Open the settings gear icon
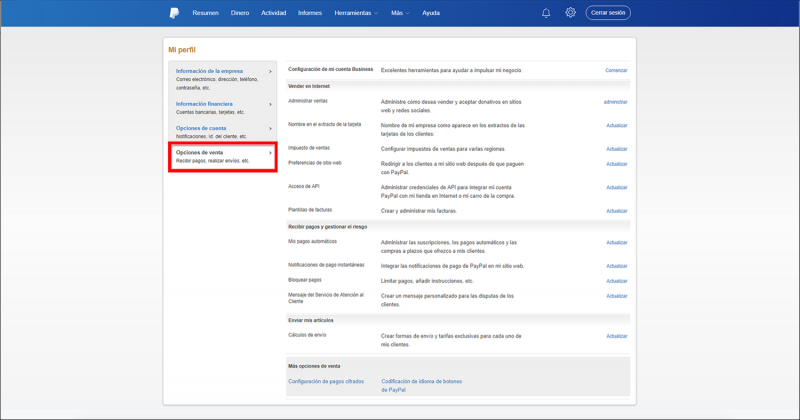Viewport: 800px width, 420px height. [570, 12]
